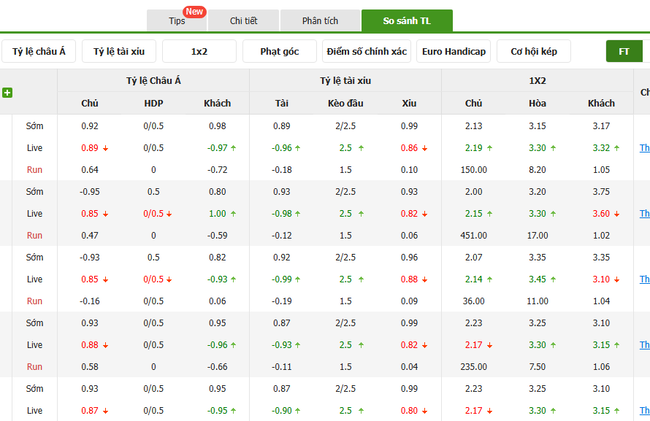Select the Tỷ lệ tài xỉu filter
The height and width of the screenshot is (421, 650).
click(119, 51)
